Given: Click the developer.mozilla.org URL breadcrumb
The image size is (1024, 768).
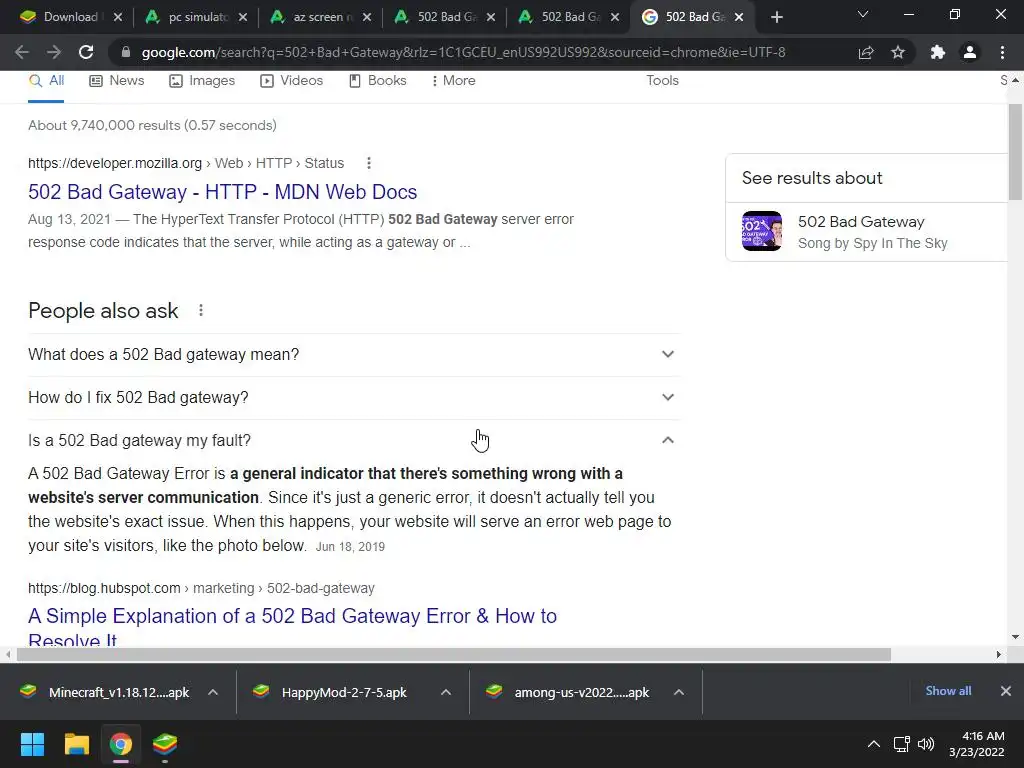Looking at the screenshot, I should pos(185,163).
